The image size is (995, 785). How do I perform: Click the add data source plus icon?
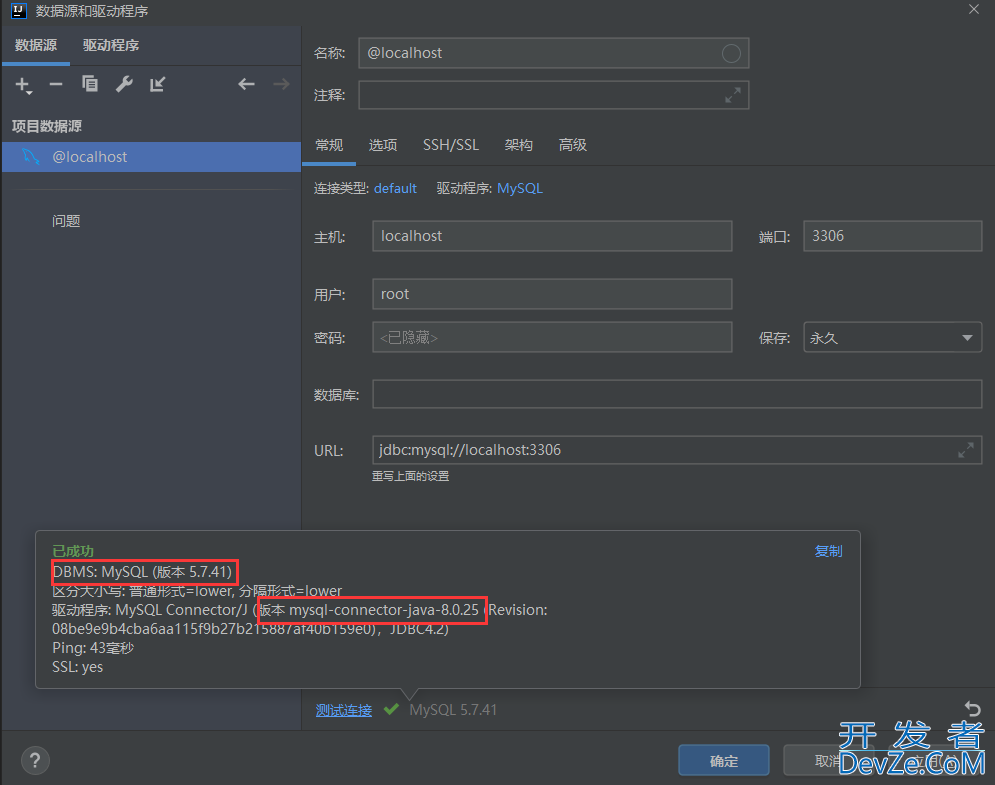23,84
